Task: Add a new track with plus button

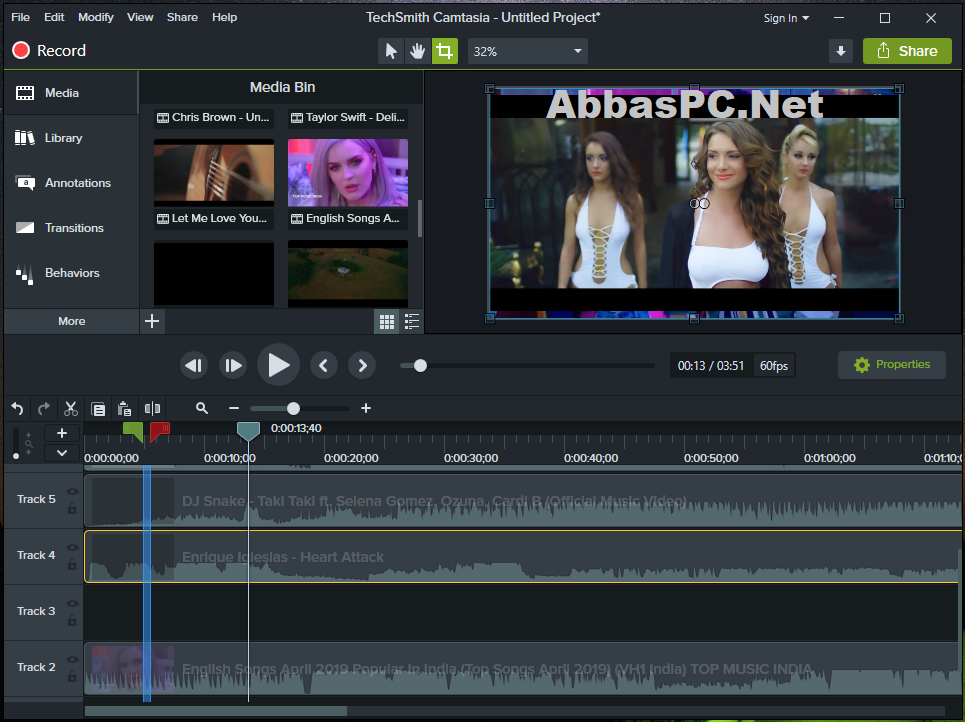Action: pos(62,433)
